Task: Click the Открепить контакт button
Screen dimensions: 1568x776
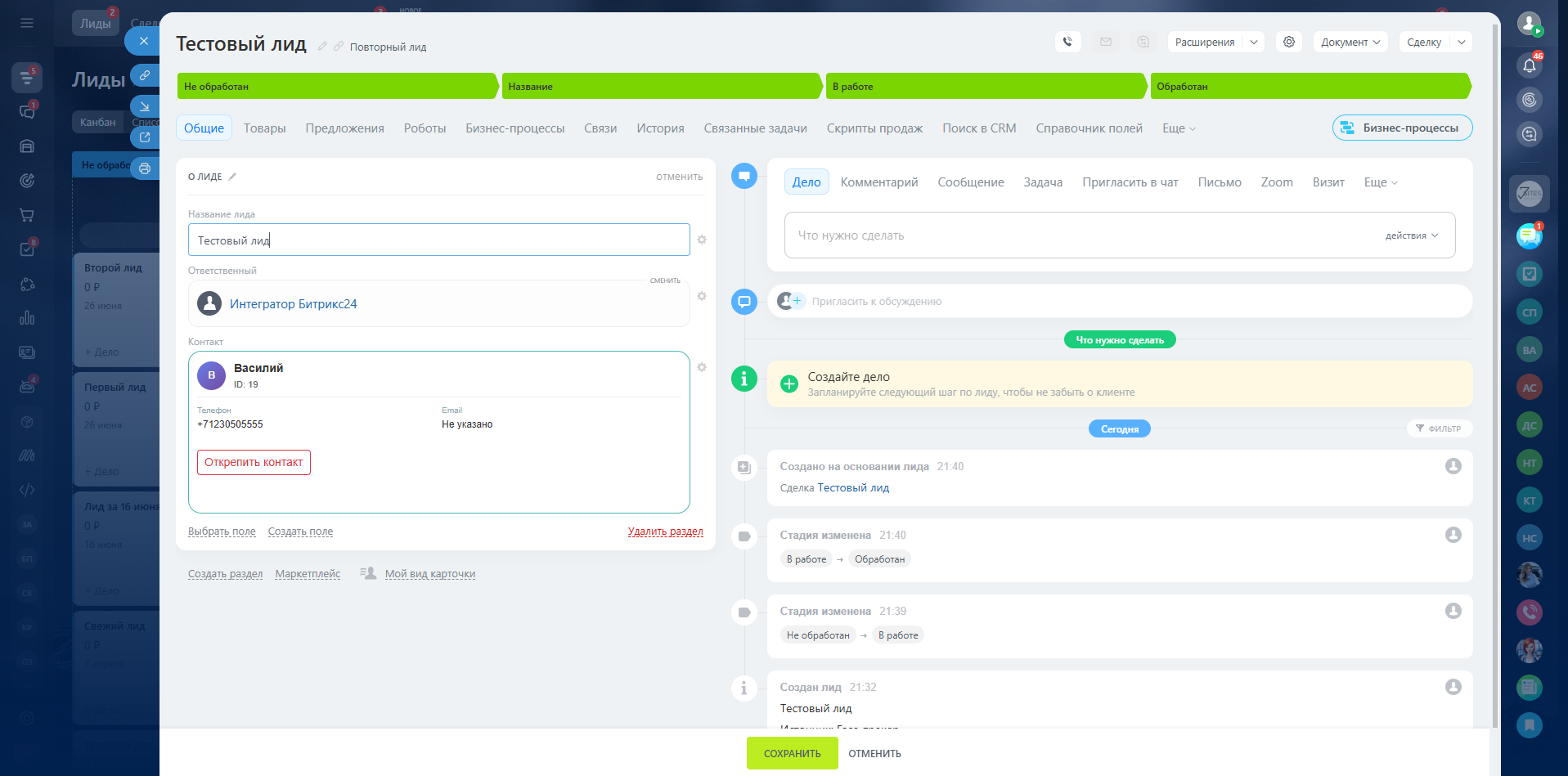Action: pos(254,462)
